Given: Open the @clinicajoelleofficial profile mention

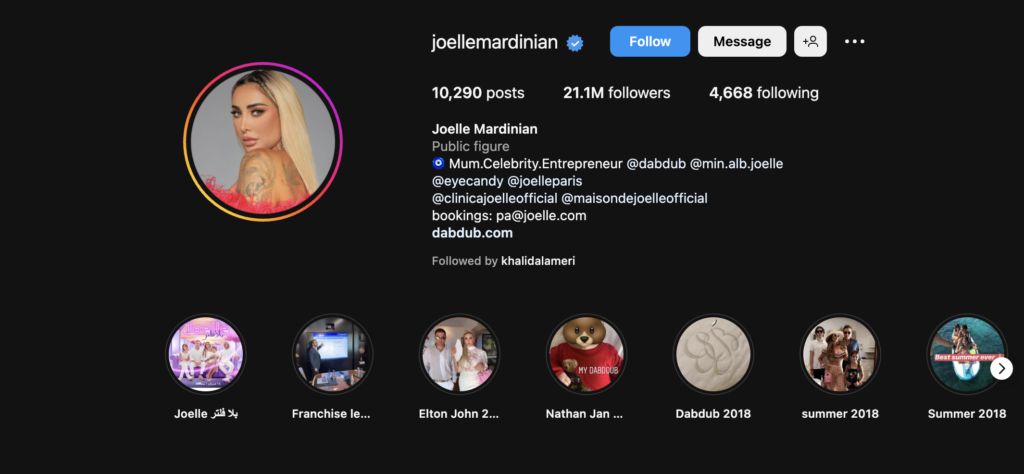Looking at the screenshot, I should coord(494,198).
